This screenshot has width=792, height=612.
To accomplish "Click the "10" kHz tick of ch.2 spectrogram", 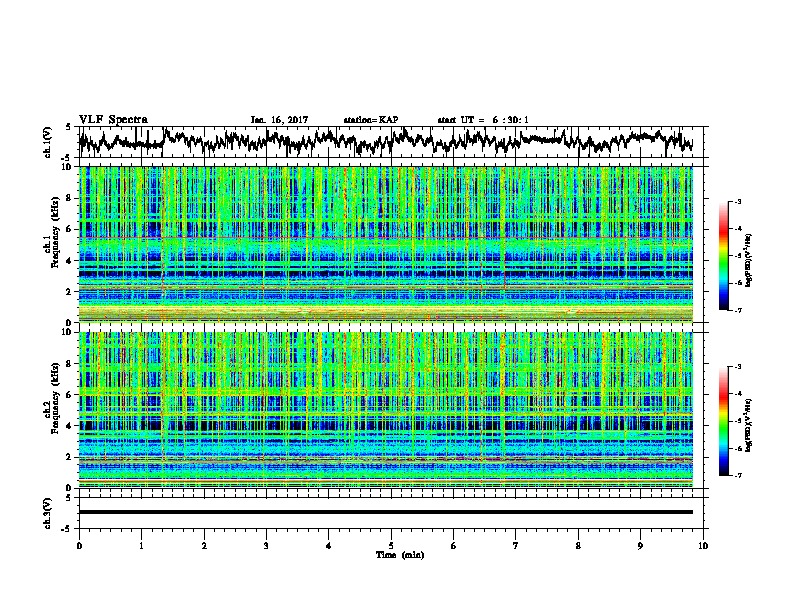I will coord(68,332).
